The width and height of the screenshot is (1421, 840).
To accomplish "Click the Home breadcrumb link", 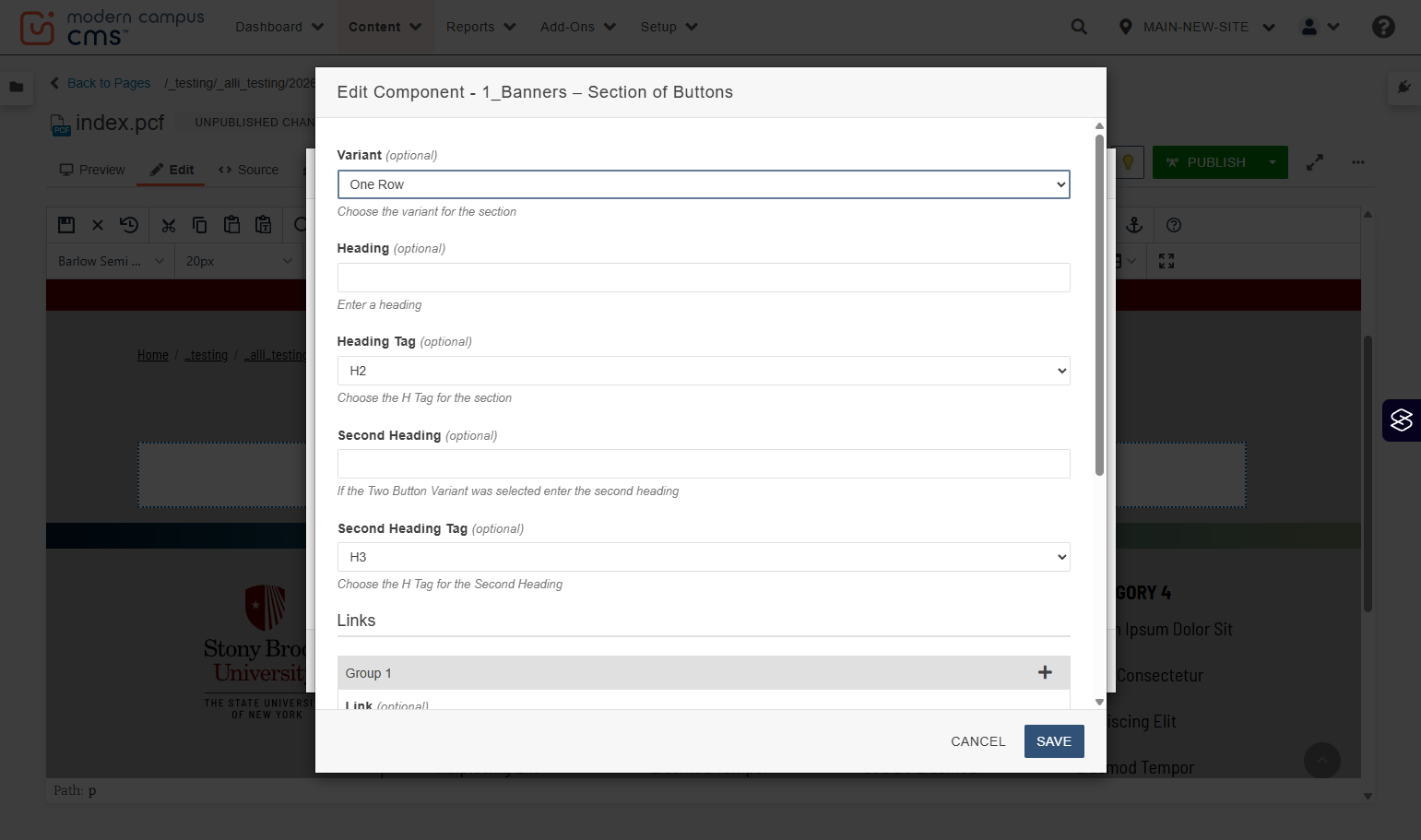I will (x=153, y=355).
